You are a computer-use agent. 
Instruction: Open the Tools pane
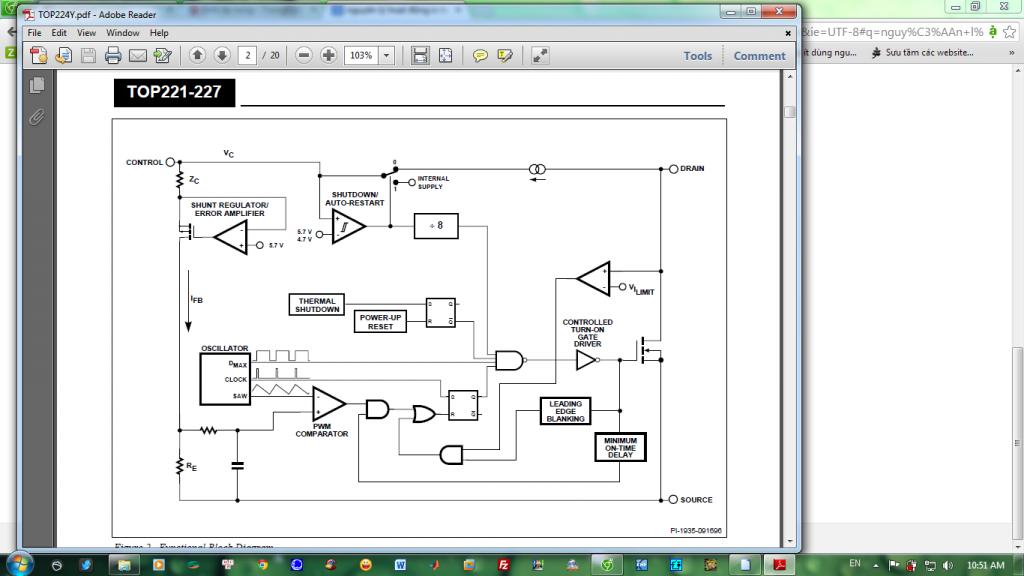tap(697, 56)
